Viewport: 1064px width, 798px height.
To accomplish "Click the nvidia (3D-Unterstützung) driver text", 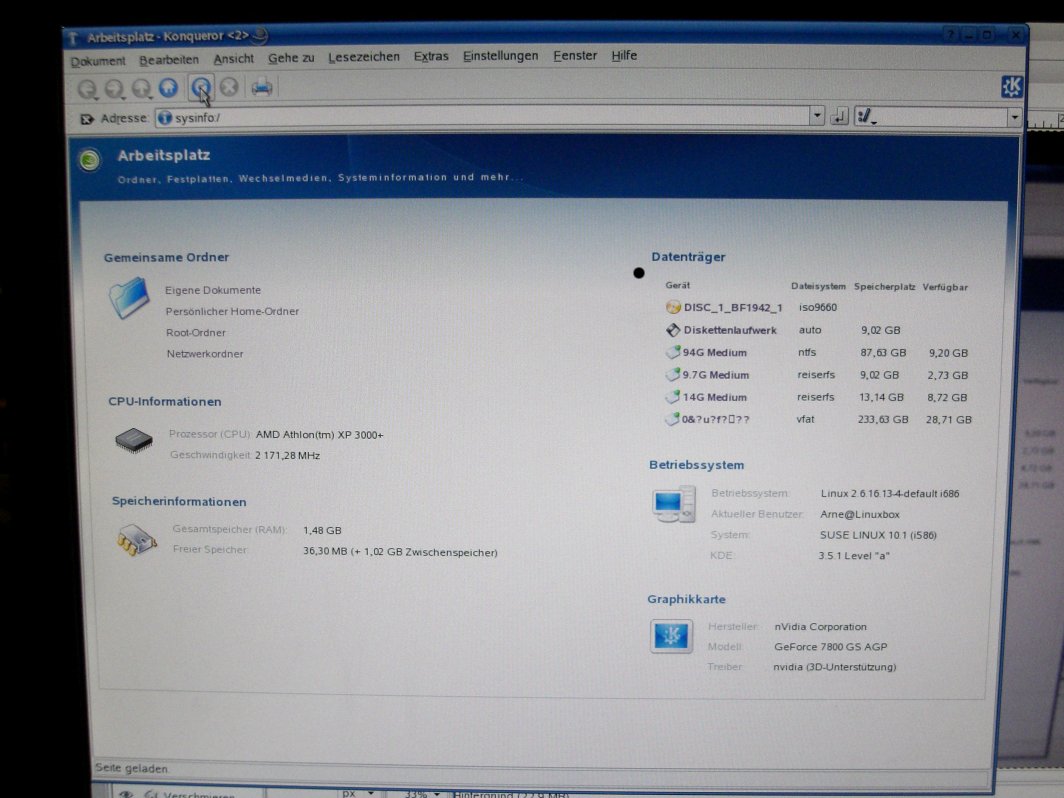I will click(x=835, y=667).
